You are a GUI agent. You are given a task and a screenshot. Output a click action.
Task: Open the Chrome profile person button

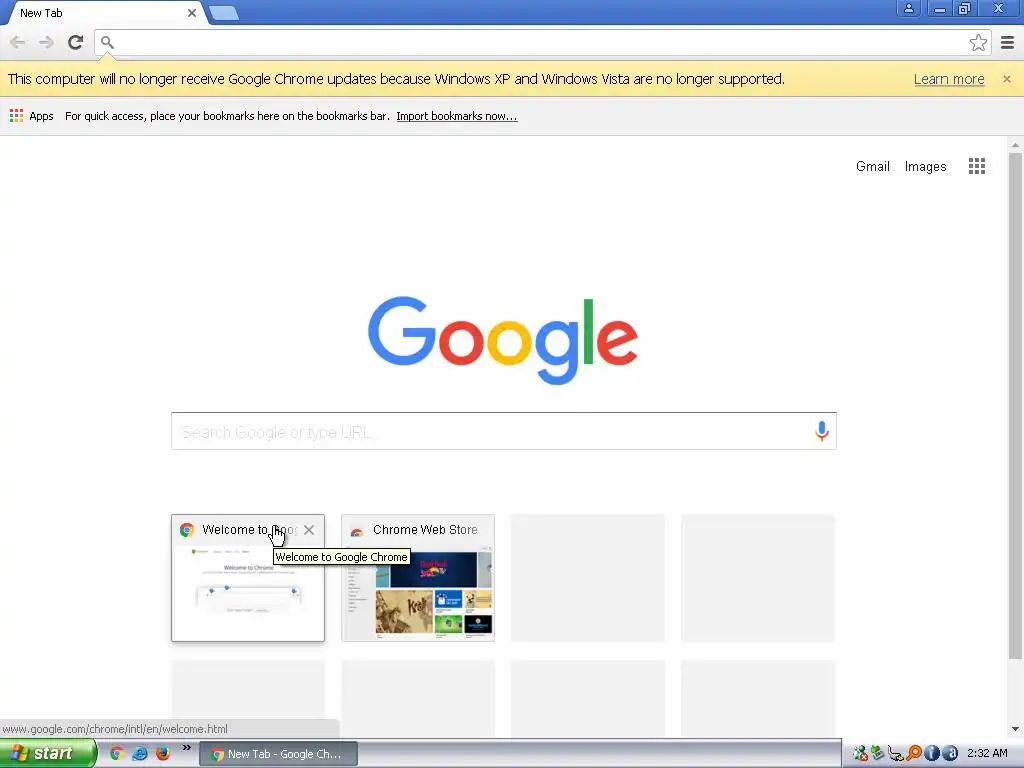coord(908,8)
